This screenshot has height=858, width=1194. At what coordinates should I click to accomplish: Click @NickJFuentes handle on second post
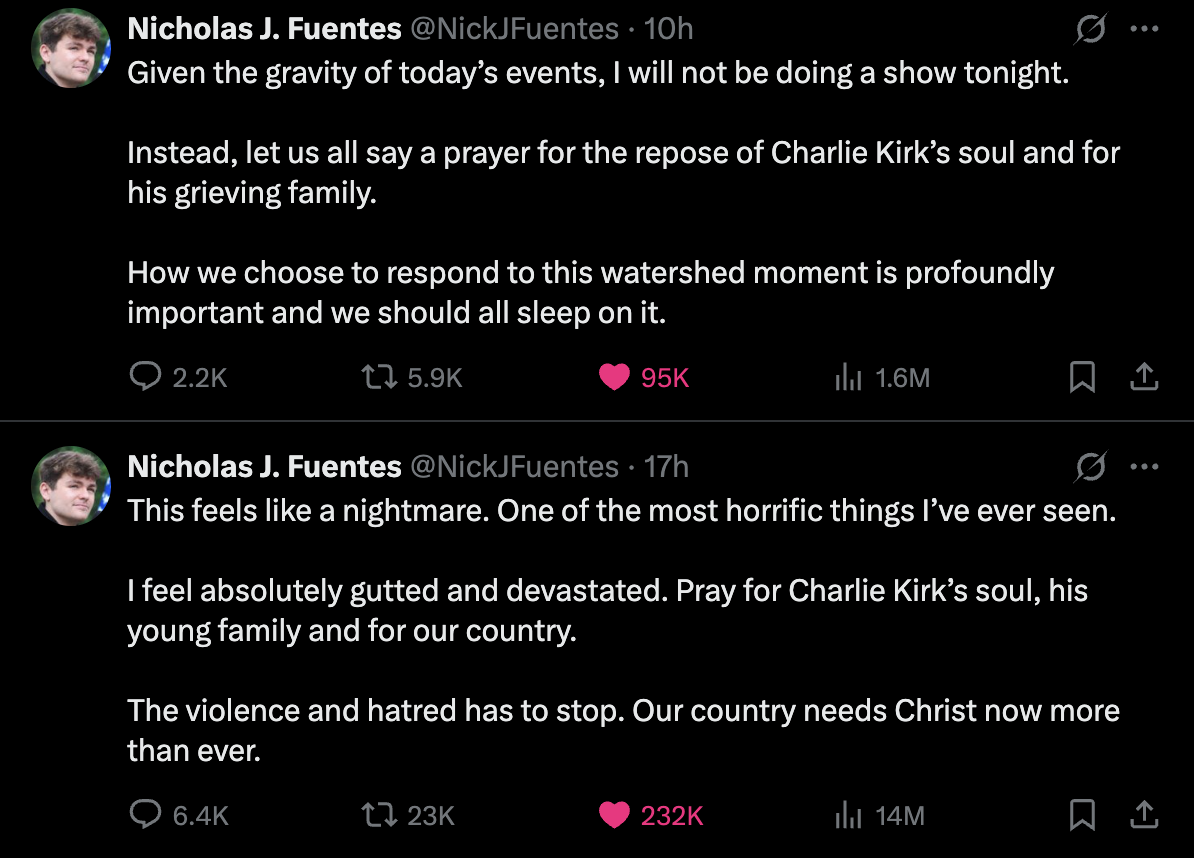514,466
